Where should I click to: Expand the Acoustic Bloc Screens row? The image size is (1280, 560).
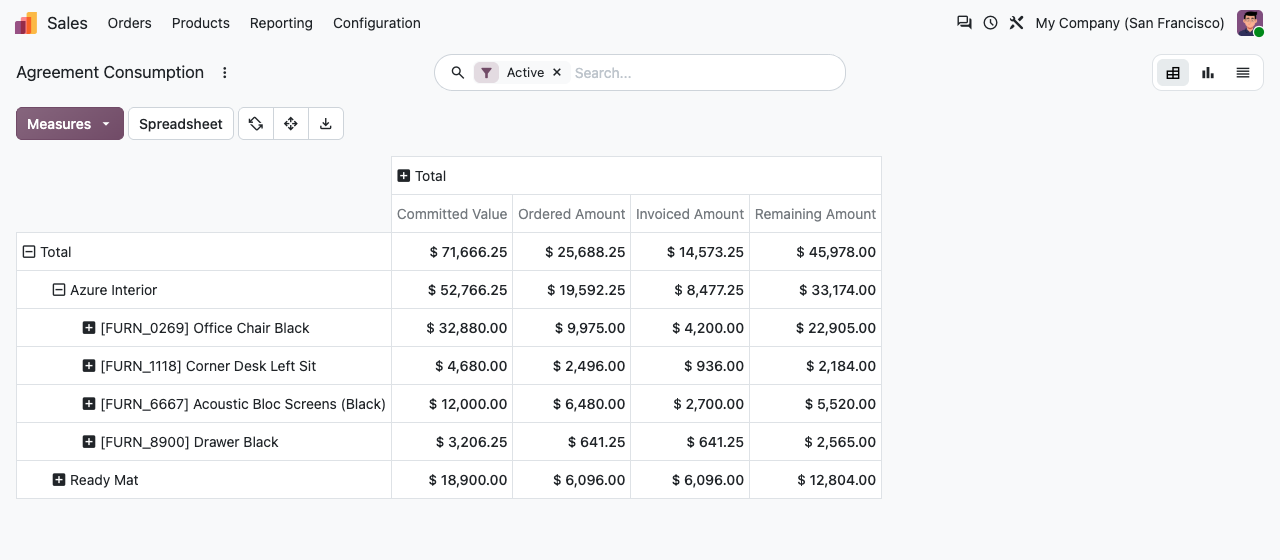click(x=89, y=404)
